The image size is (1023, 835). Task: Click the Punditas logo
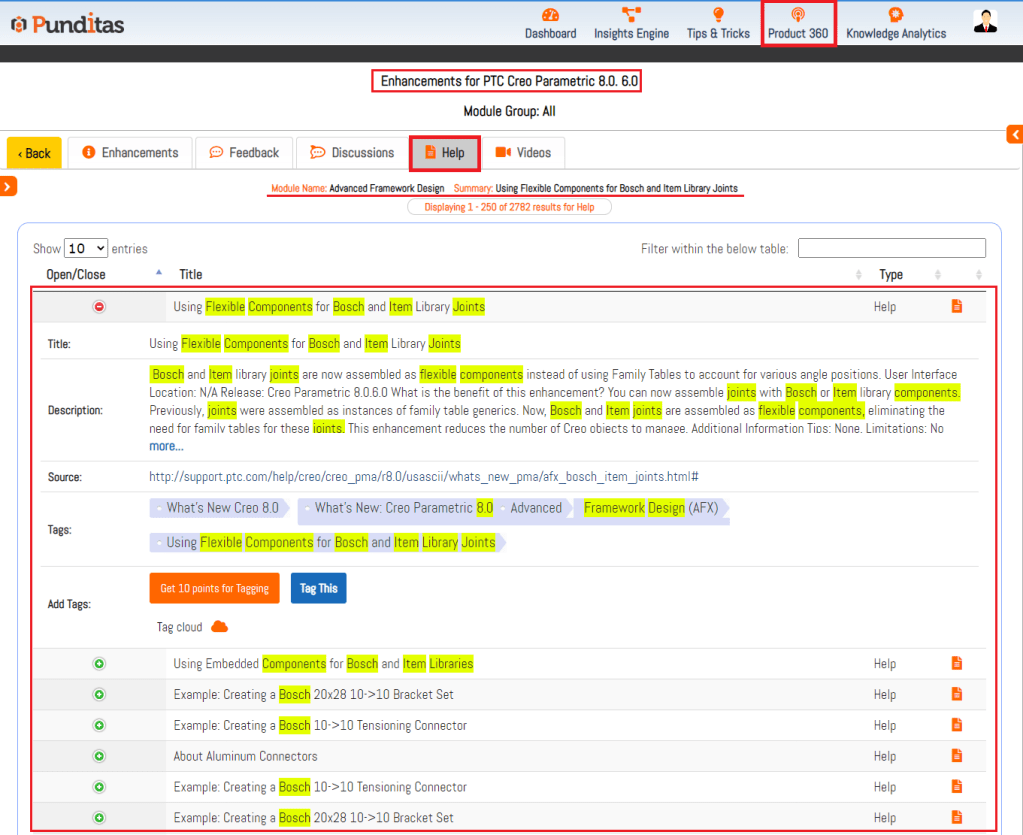pos(68,24)
